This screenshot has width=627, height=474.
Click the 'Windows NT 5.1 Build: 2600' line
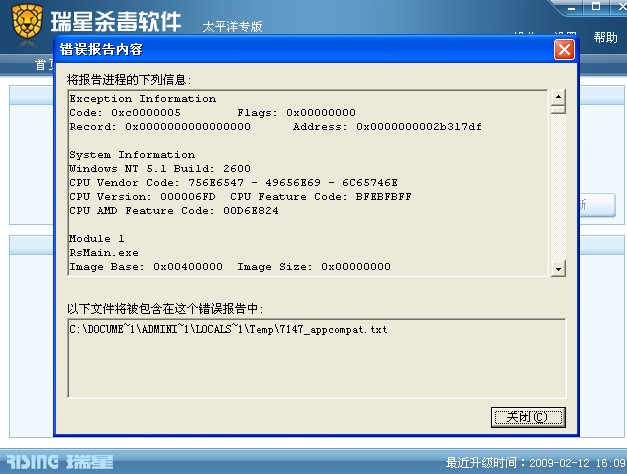coord(160,169)
